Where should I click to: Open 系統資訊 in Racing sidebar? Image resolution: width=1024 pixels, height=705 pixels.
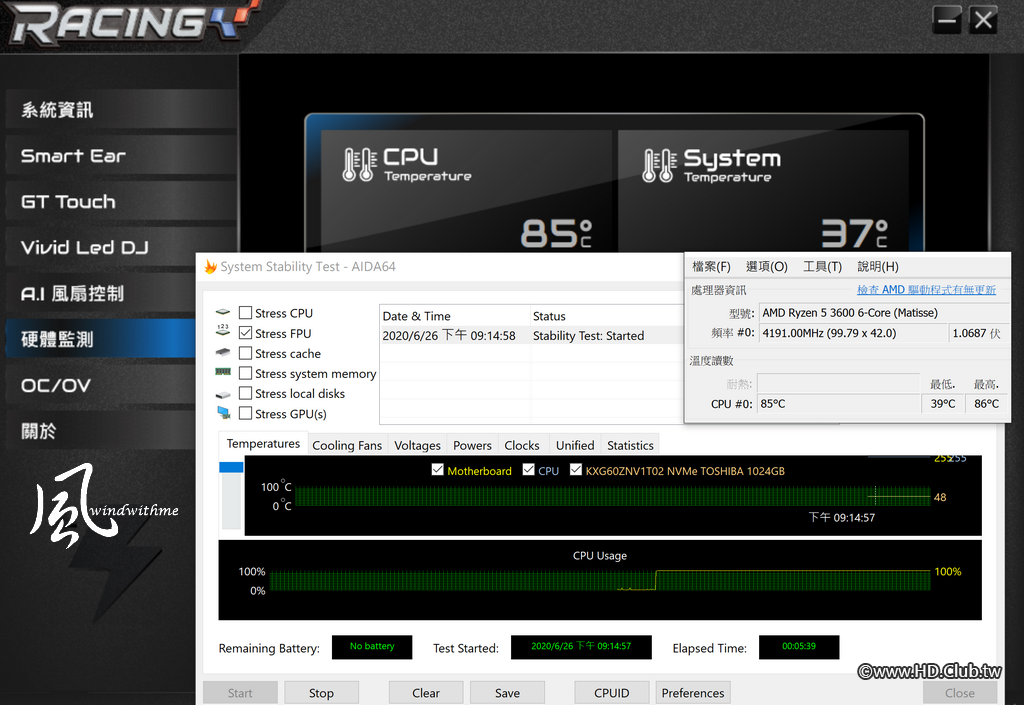point(120,109)
